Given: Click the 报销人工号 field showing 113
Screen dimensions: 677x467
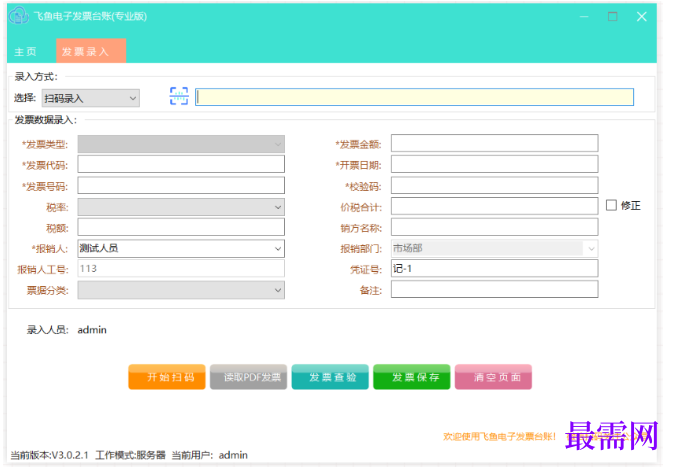Looking at the screenshot, I should tap(181, 268).
